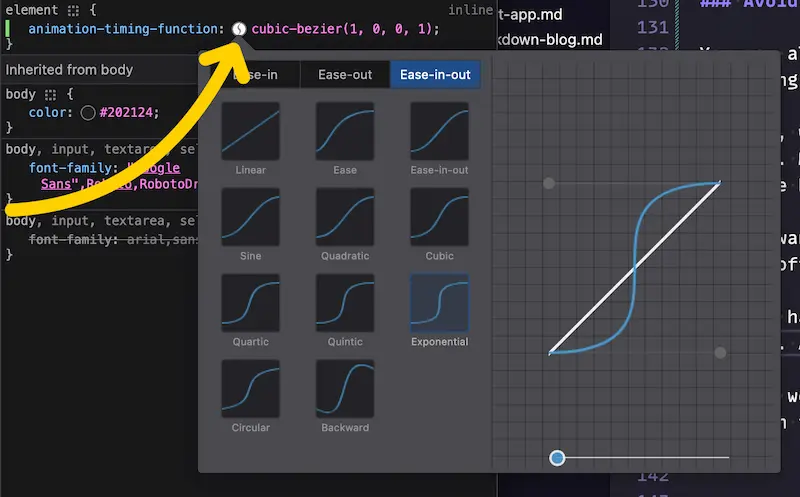
Task: Click the duration slider knob below the curve
Action: pos(557,458)
